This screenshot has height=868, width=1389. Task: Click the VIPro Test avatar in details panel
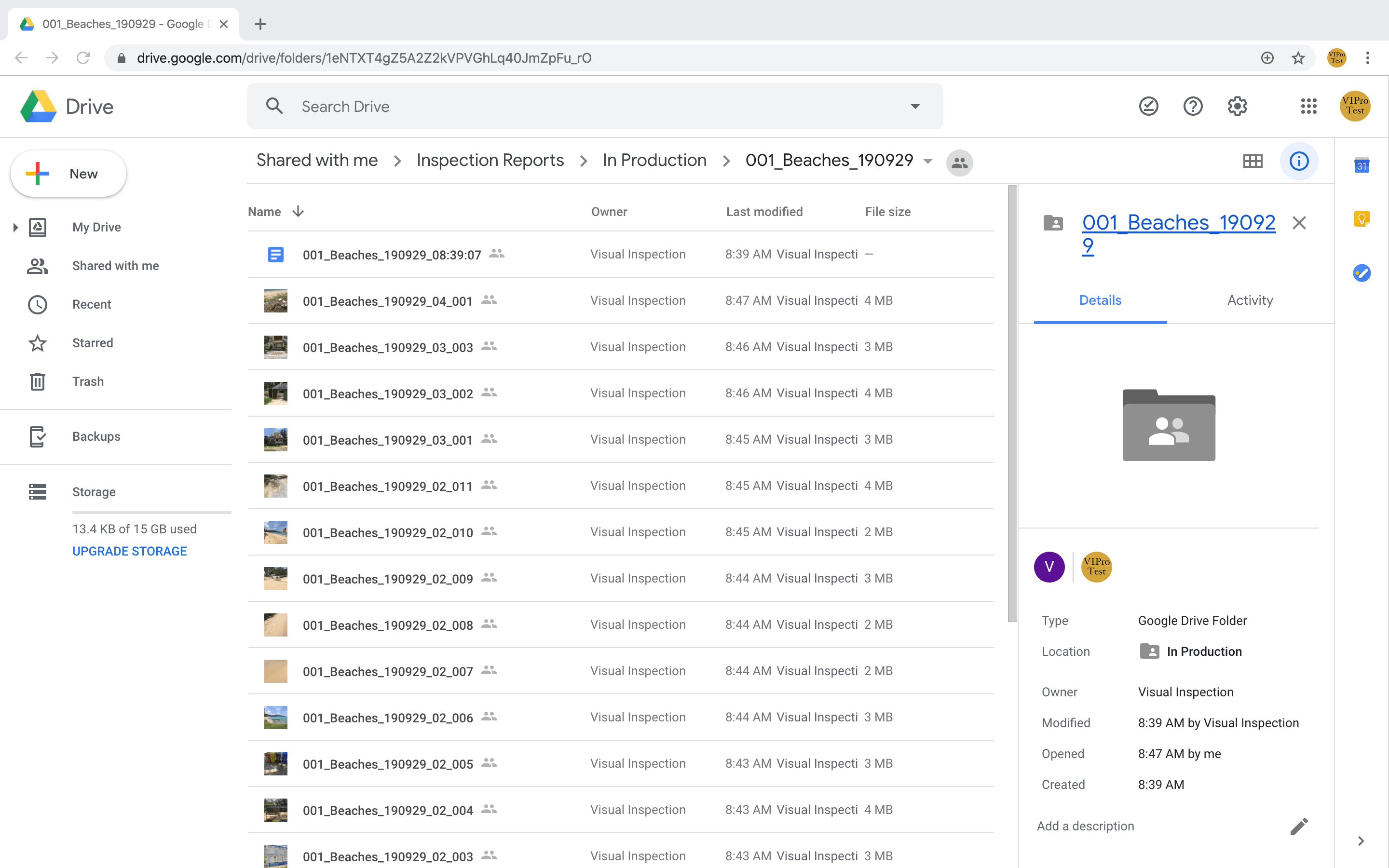(1096, 567)
